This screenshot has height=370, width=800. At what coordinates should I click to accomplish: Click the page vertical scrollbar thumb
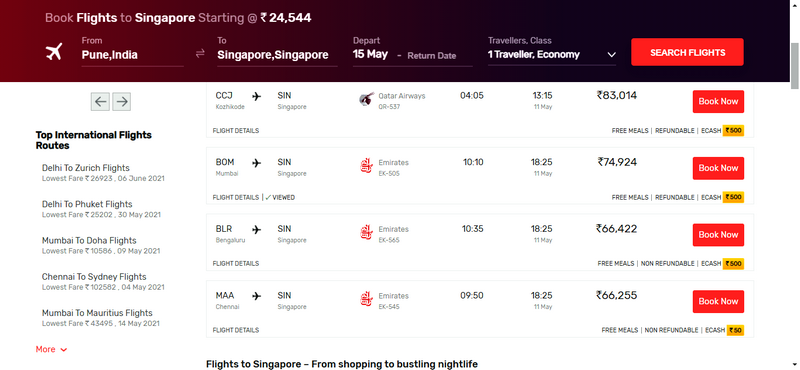[x=795, y=66]
